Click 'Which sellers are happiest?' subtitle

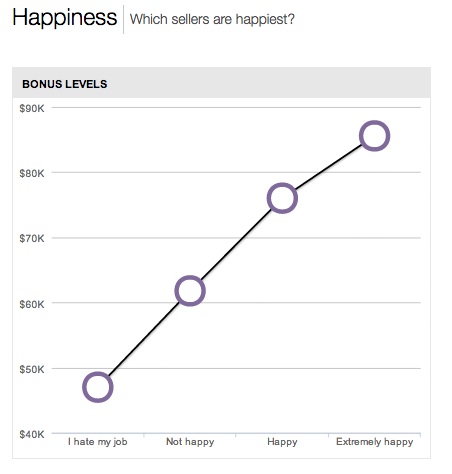pos(212,19)
